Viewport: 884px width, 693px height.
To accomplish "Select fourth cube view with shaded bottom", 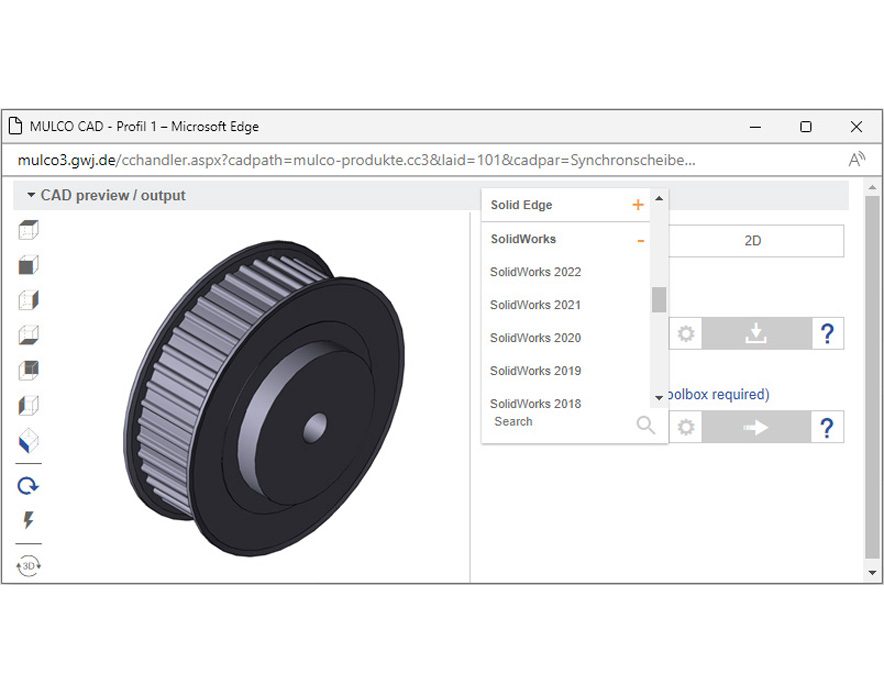I will pyautogui.click(x=28, y=335).
